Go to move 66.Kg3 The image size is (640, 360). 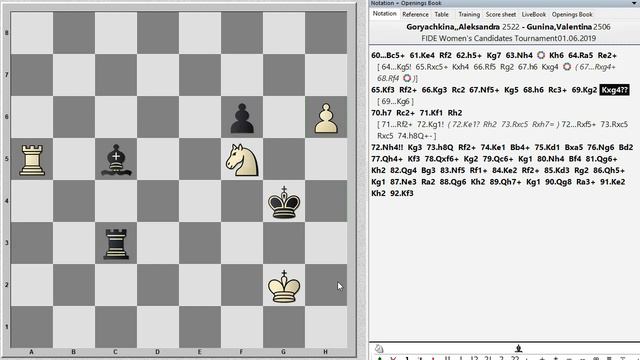(x=434, y=90)
